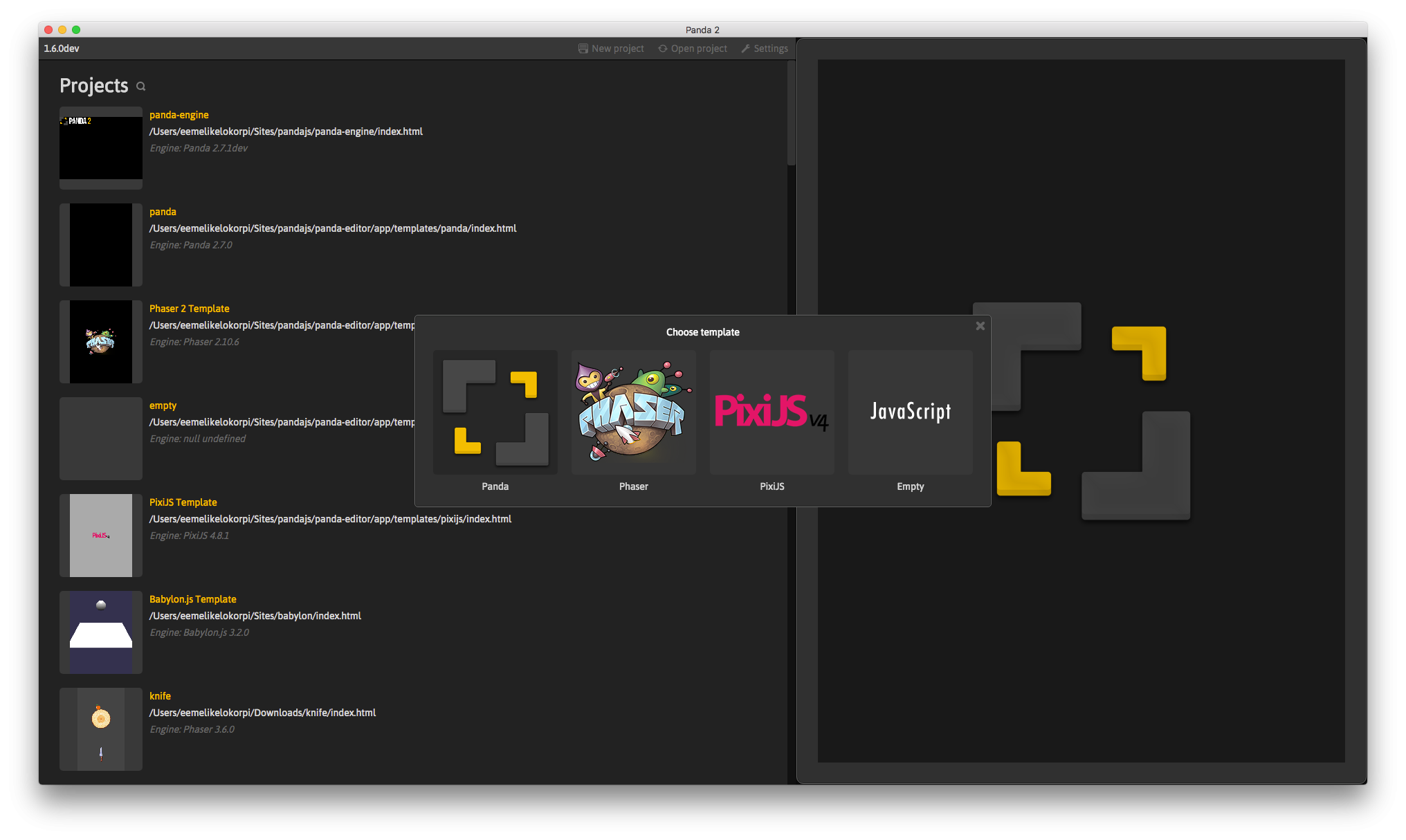Click the PixiJS label under the template
The image size is (1406, 840).
click(772, 486)
